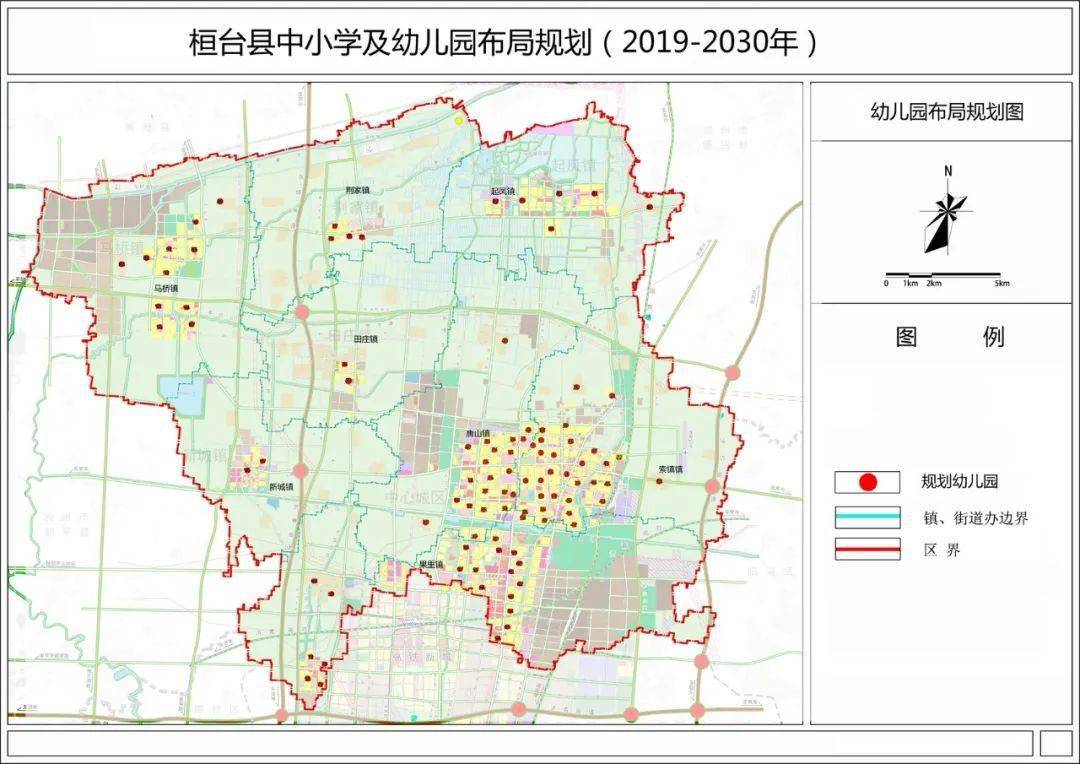Select the 起凤镇 town label

point(503,191)
